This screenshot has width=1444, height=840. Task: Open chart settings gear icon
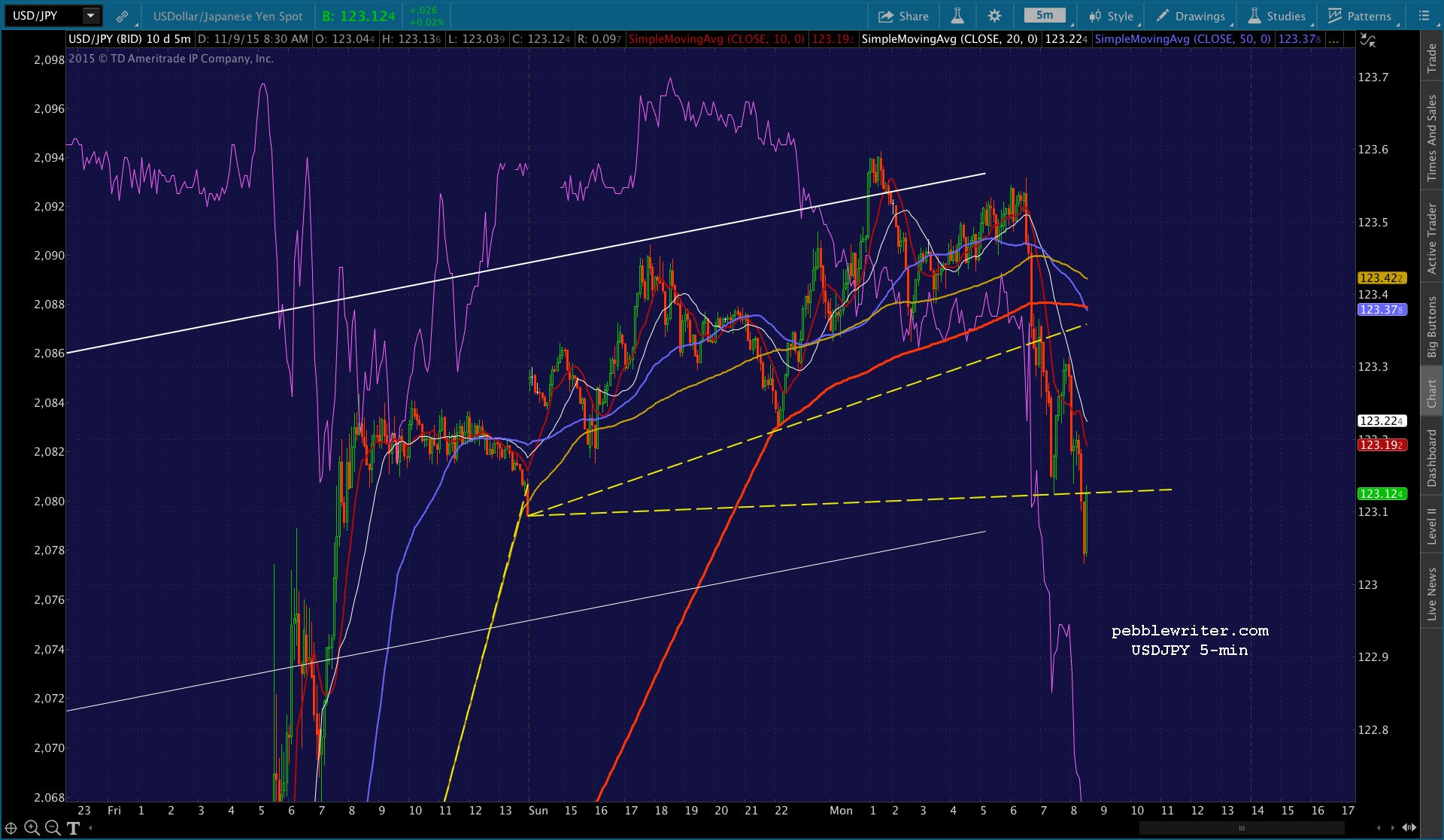994,16
